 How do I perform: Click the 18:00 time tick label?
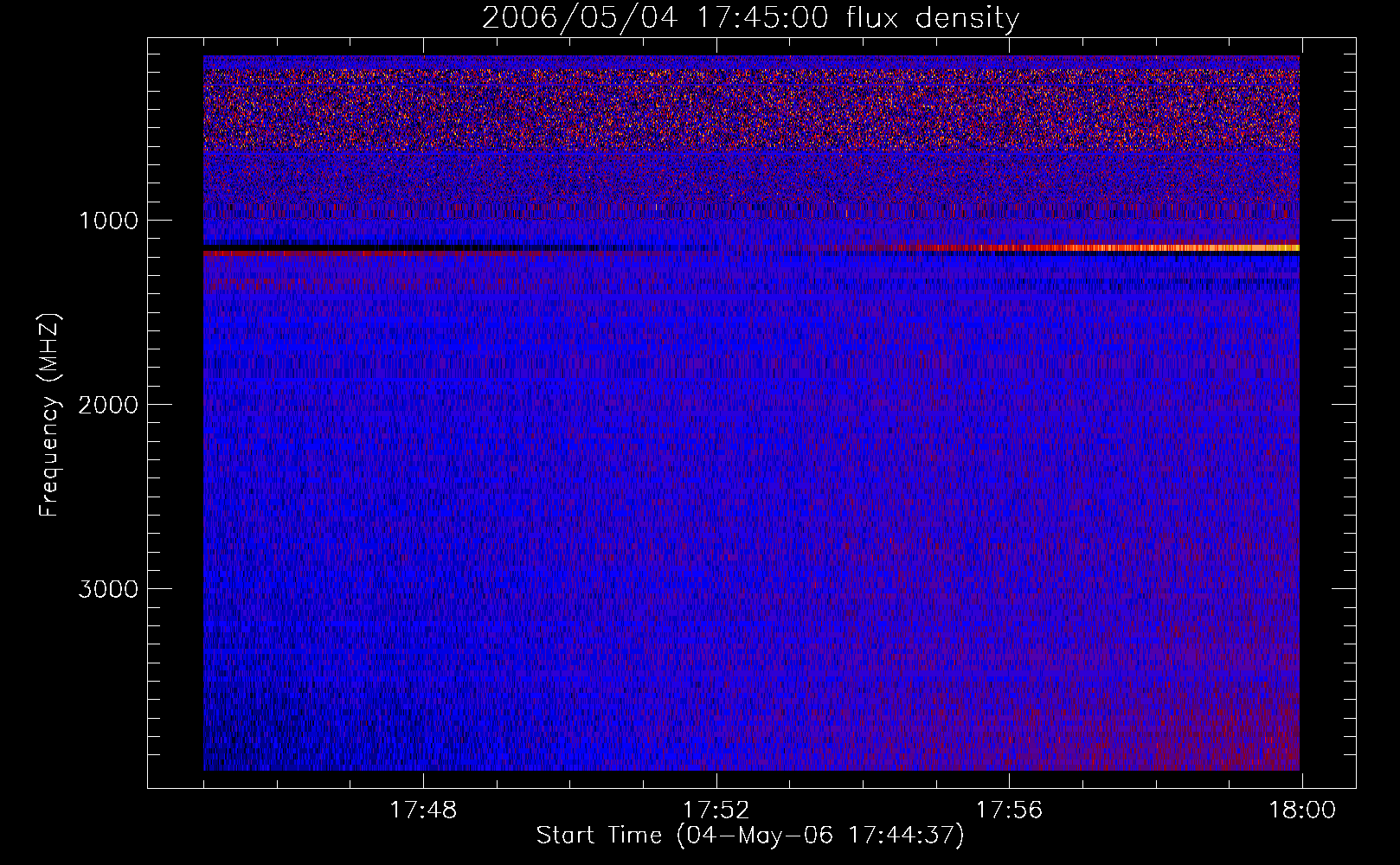[x=1302, y=811]
